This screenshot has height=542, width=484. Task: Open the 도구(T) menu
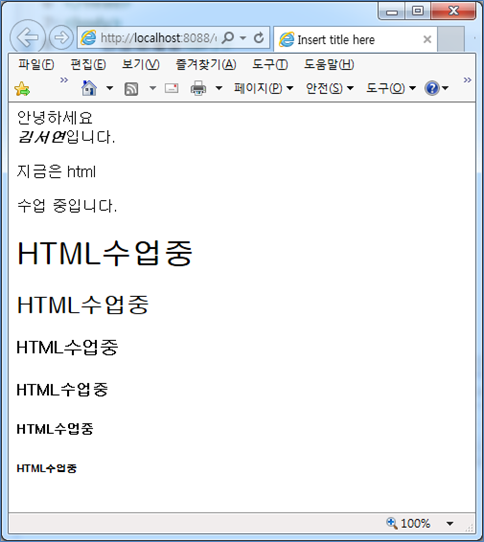[270, 64]
